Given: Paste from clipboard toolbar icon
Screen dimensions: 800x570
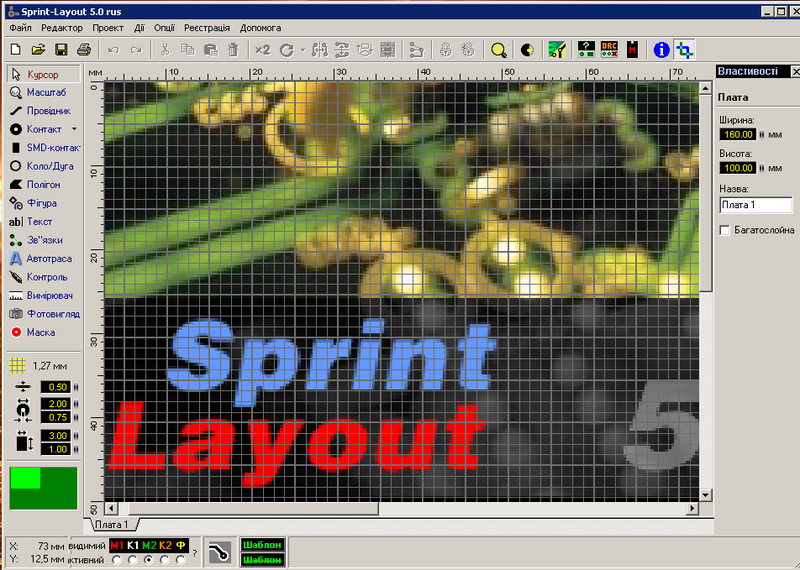Looking at the screenshot, I should [x=210, y=49].
